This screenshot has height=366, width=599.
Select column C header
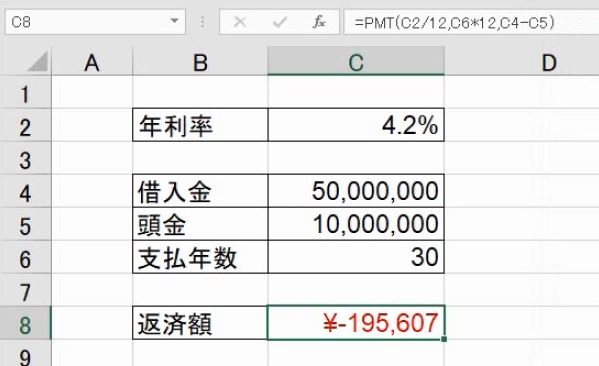356,61
